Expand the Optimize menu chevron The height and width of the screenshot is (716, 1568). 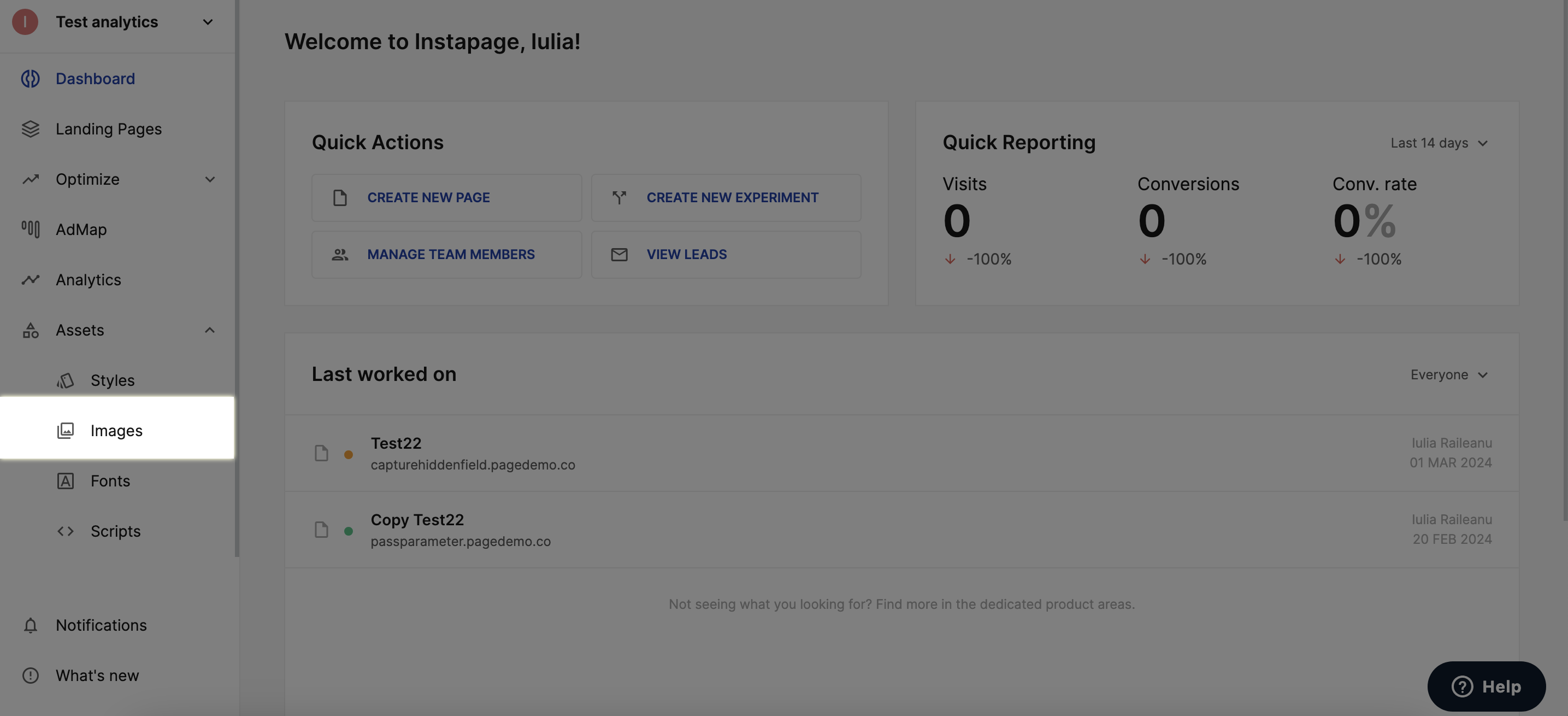(x=210, y=179)
